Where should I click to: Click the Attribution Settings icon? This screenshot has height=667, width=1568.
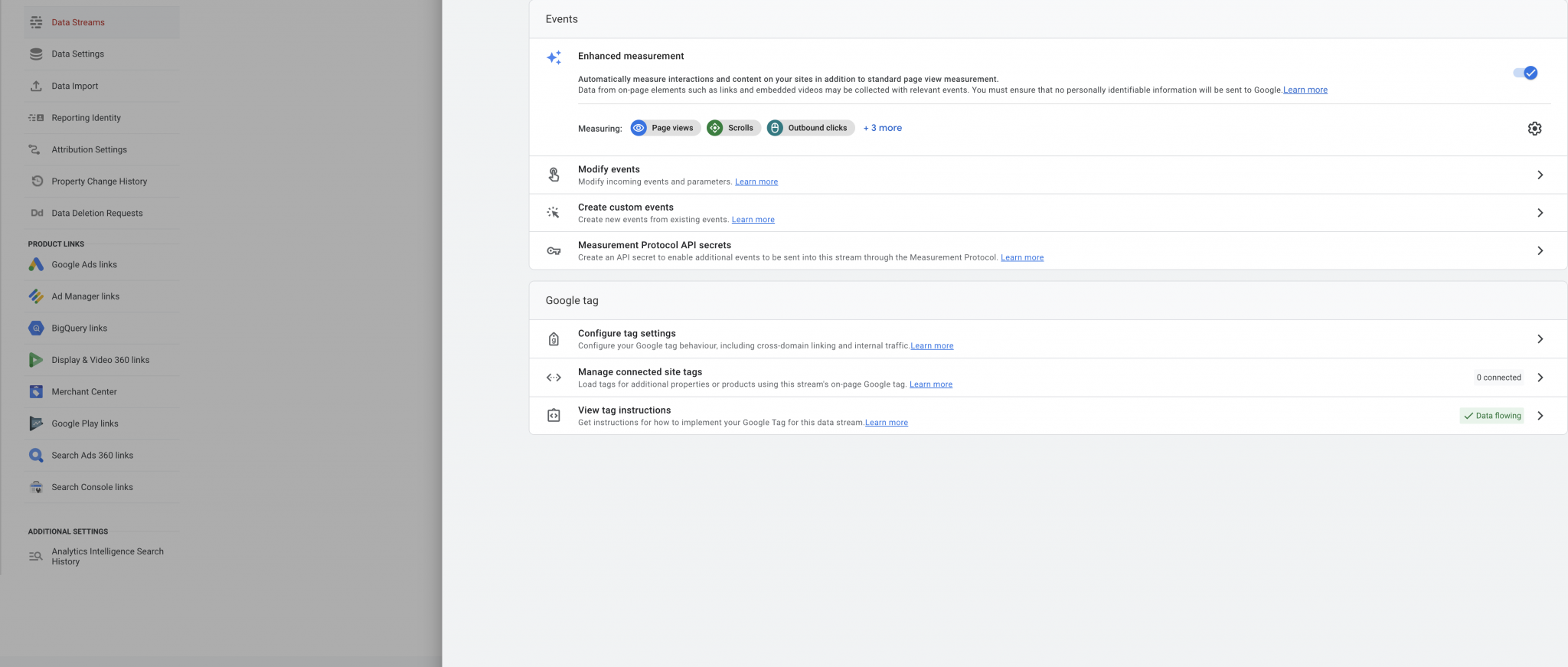34,149
